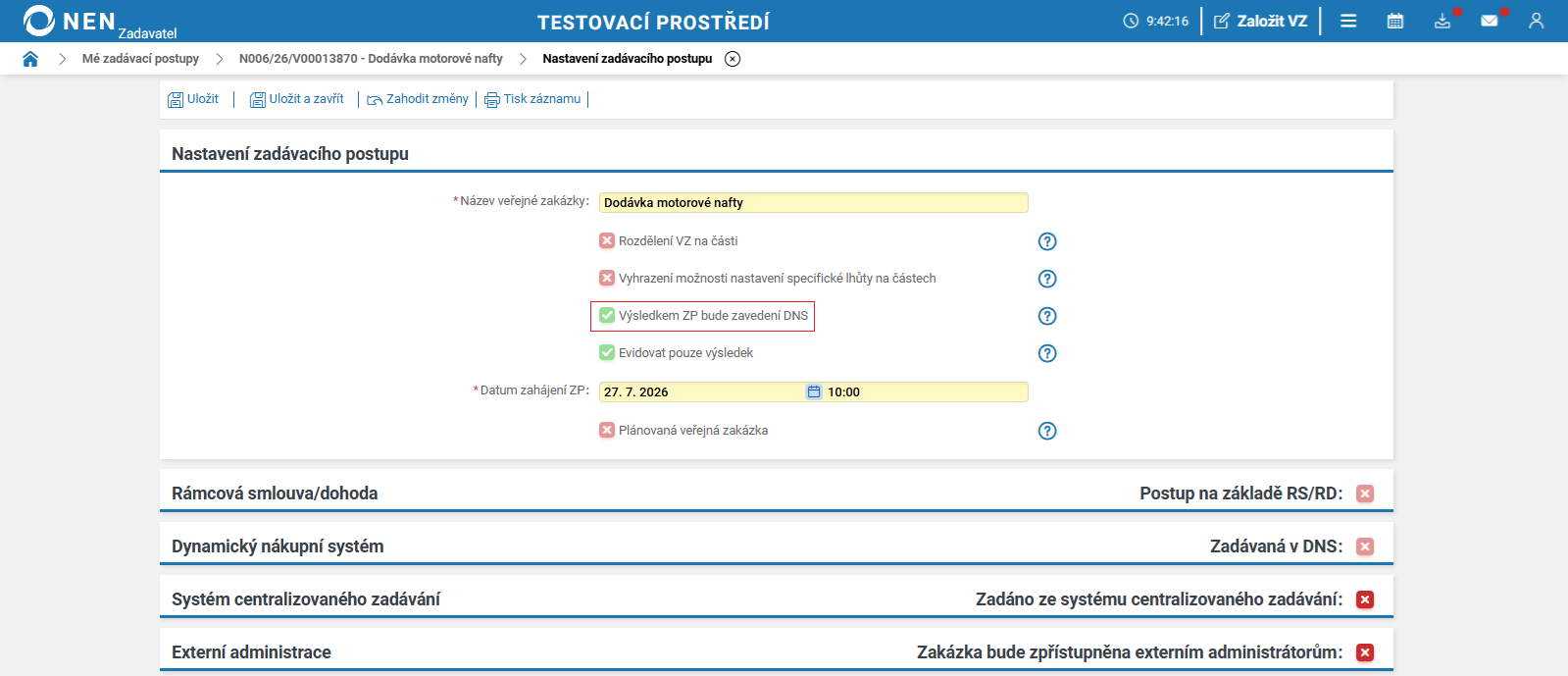Open the date picker calendar icon
This screenshot has width=1568, height=676.
pos(814,391)
